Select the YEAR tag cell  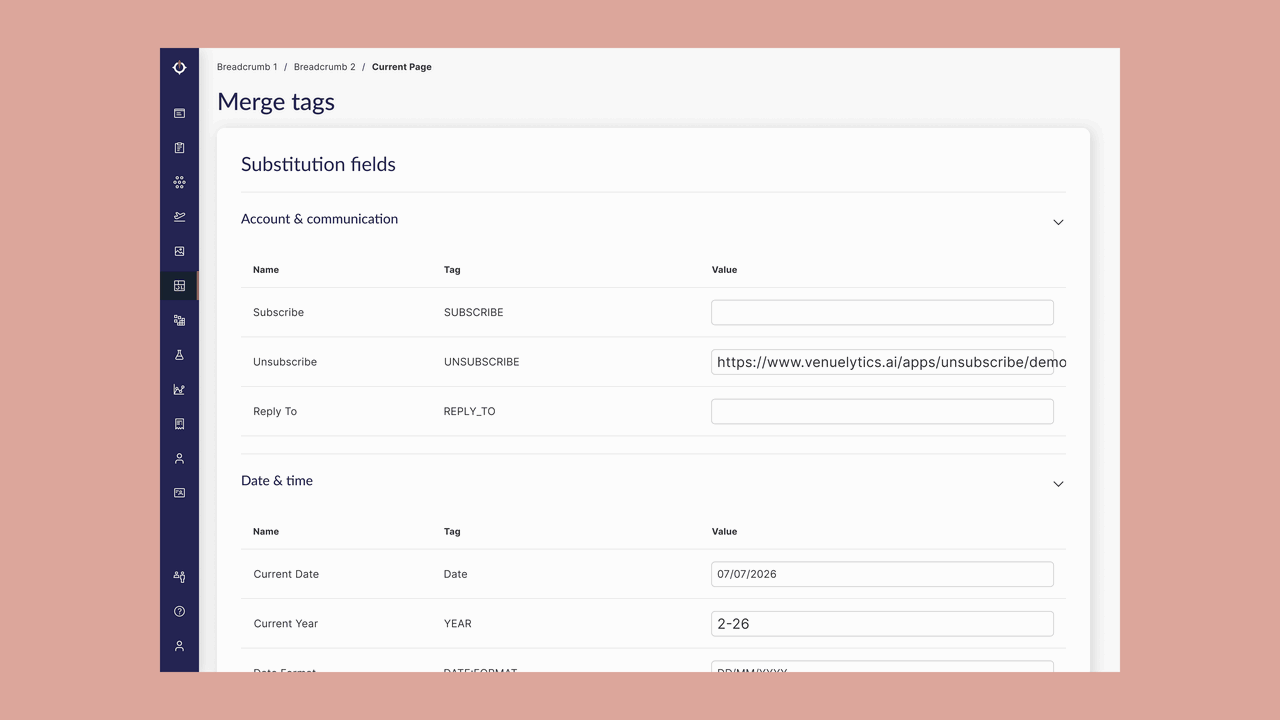pos(457,623)
